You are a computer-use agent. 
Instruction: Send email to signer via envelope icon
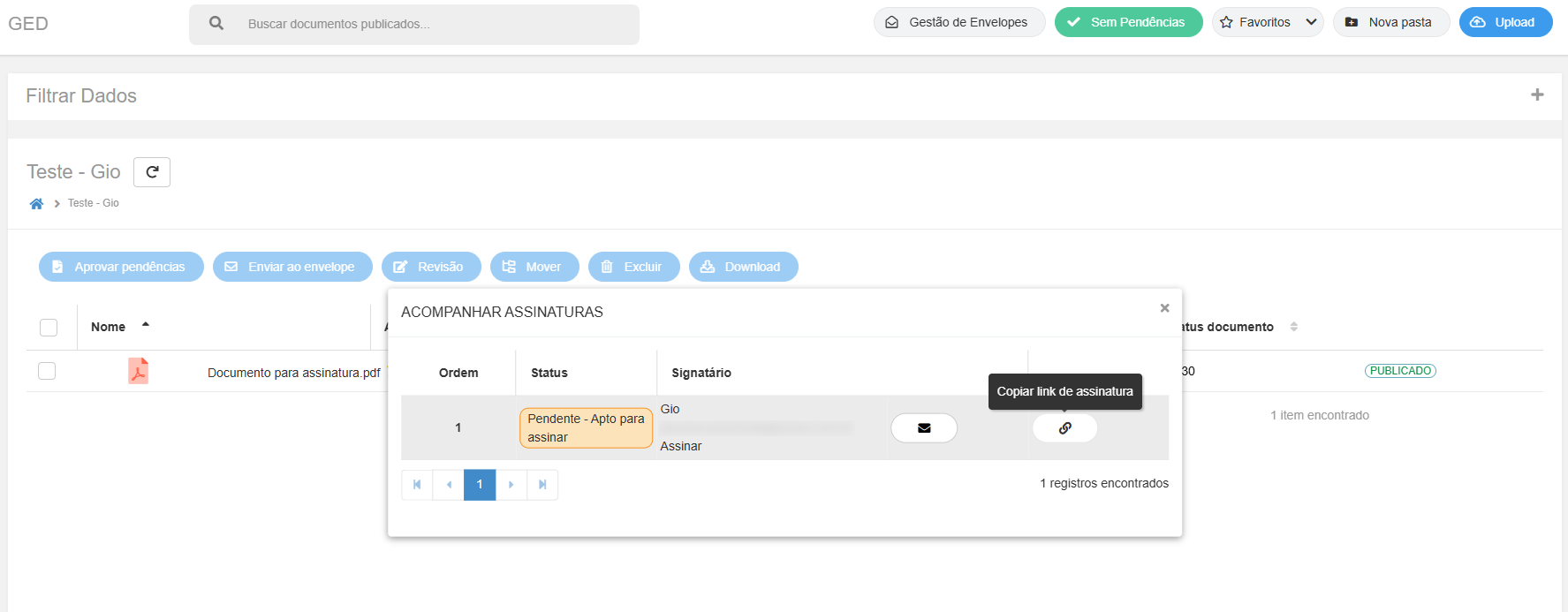(924, 428)
